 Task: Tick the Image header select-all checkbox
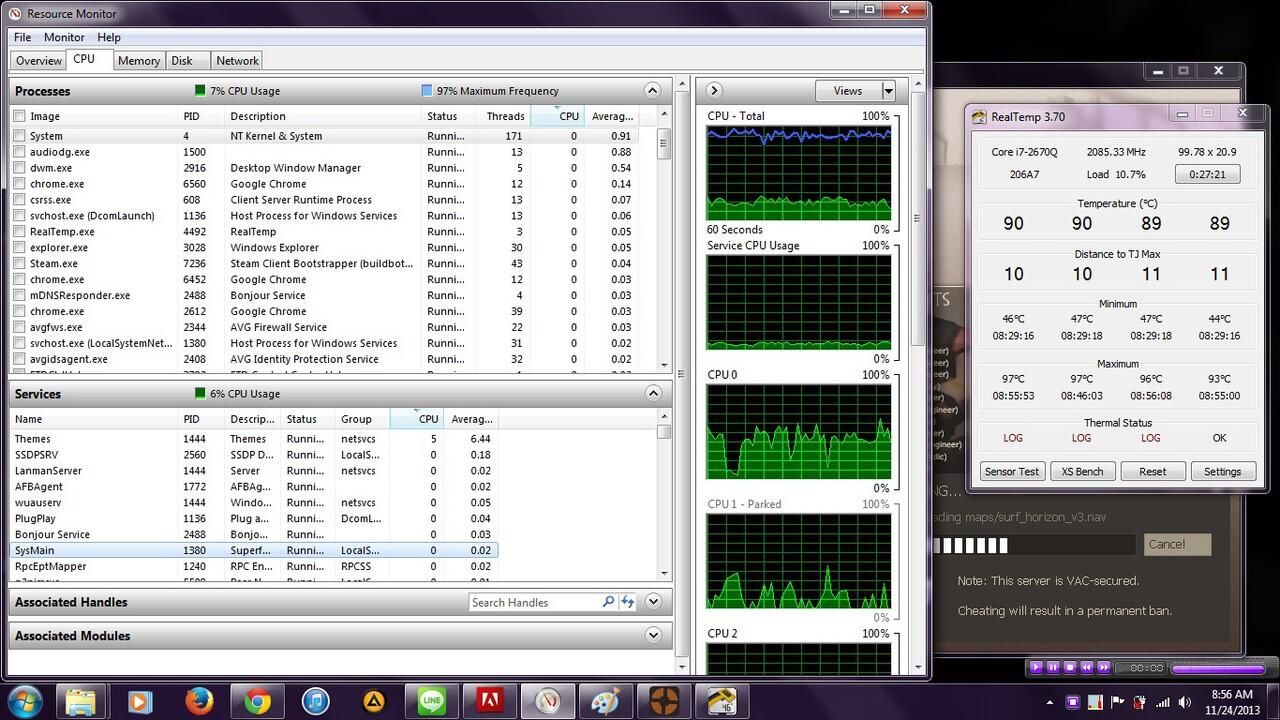(x=19, y=116)
